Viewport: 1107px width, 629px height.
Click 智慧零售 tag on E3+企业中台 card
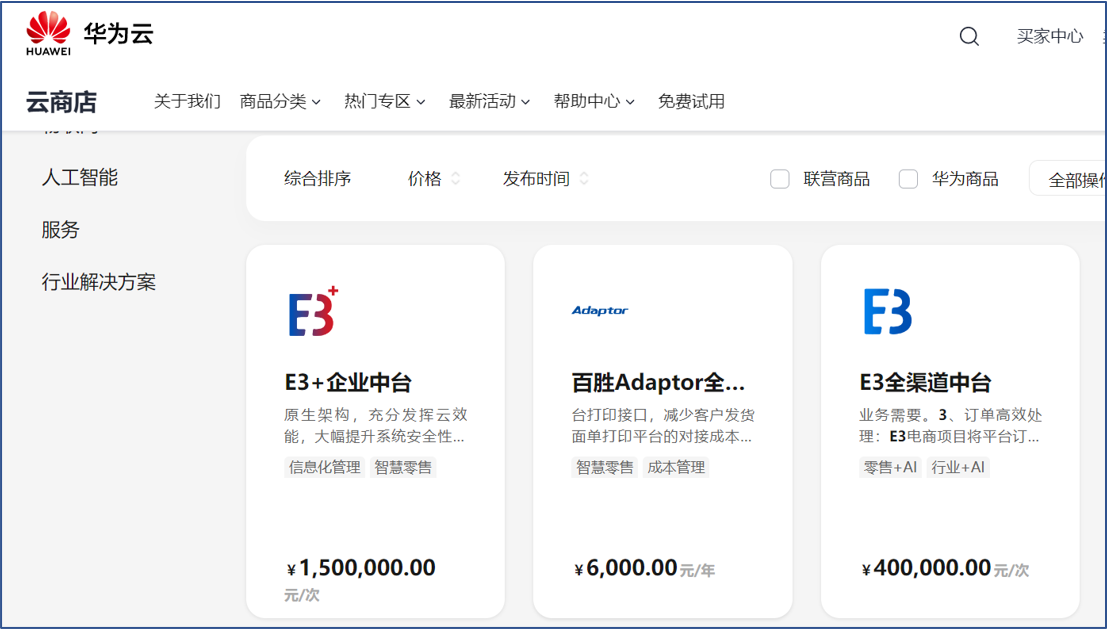(x=403, y=467)
